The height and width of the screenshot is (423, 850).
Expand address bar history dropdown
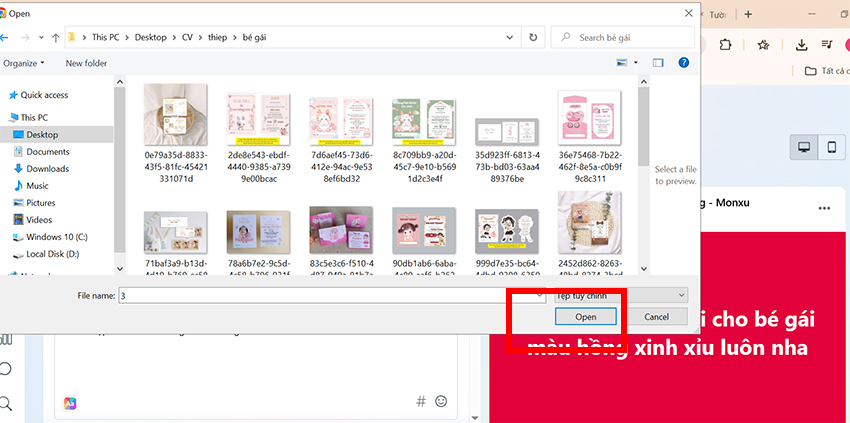click(x=510, y=38)
